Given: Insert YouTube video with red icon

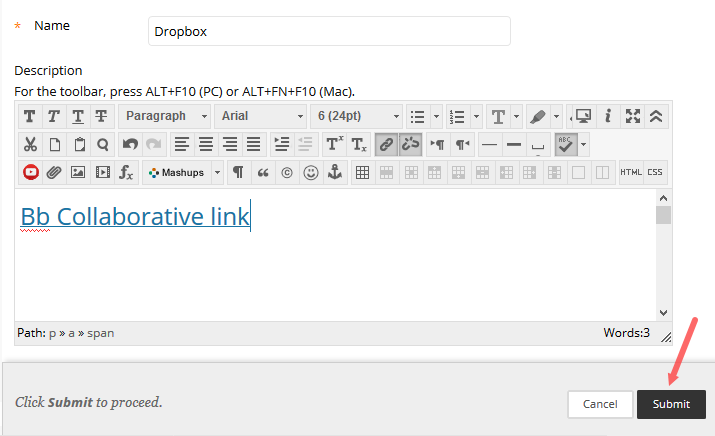Looking at the screenshot, I should coord(31,172).
